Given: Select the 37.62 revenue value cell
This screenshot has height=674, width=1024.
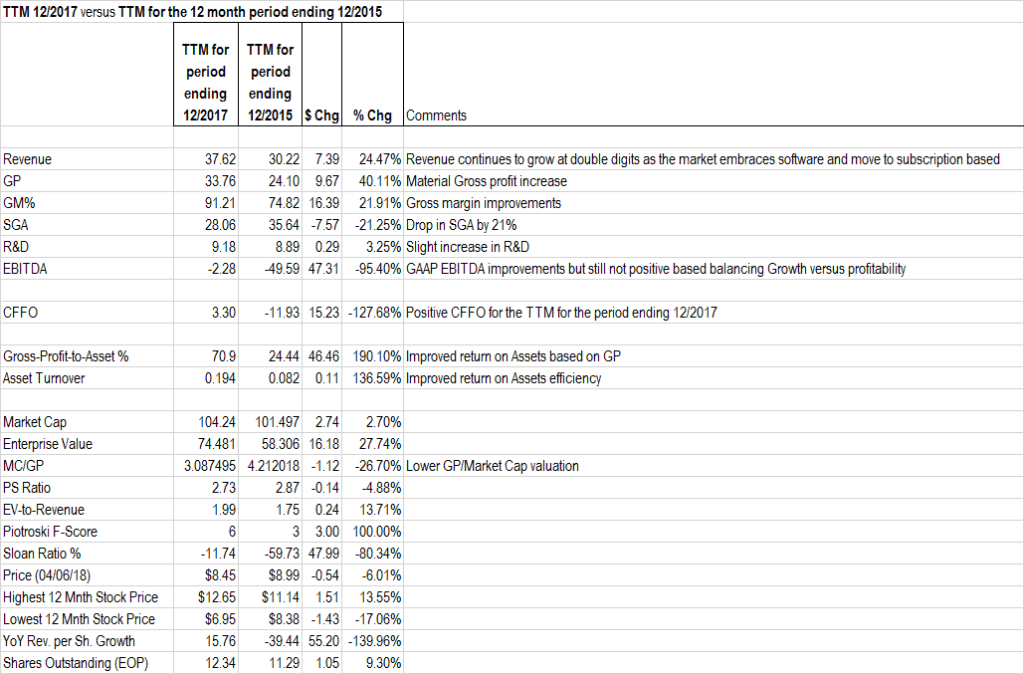Looking at the screenshot, I should (x=219, y=159).
